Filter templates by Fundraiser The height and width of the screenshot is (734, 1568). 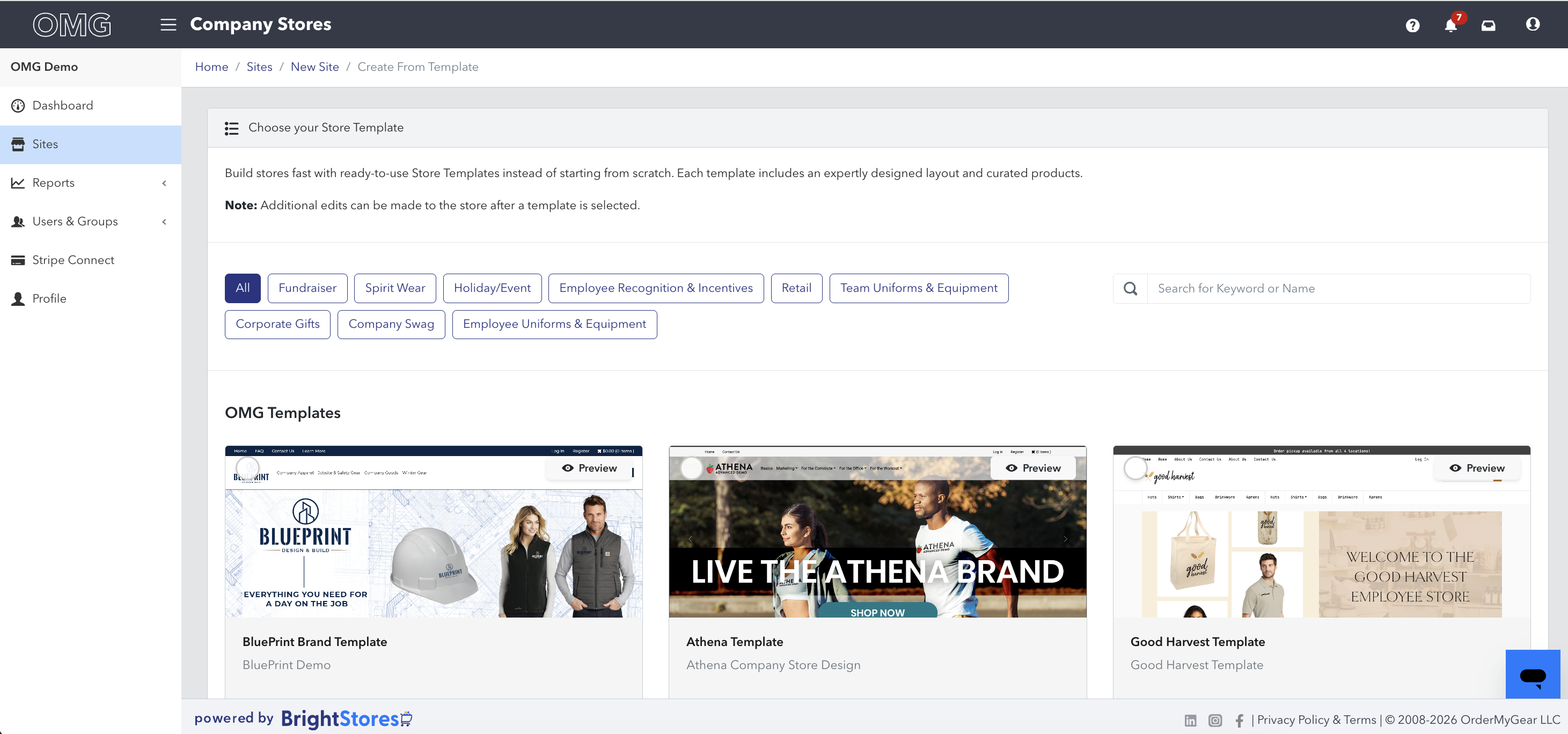coord(307,289)
